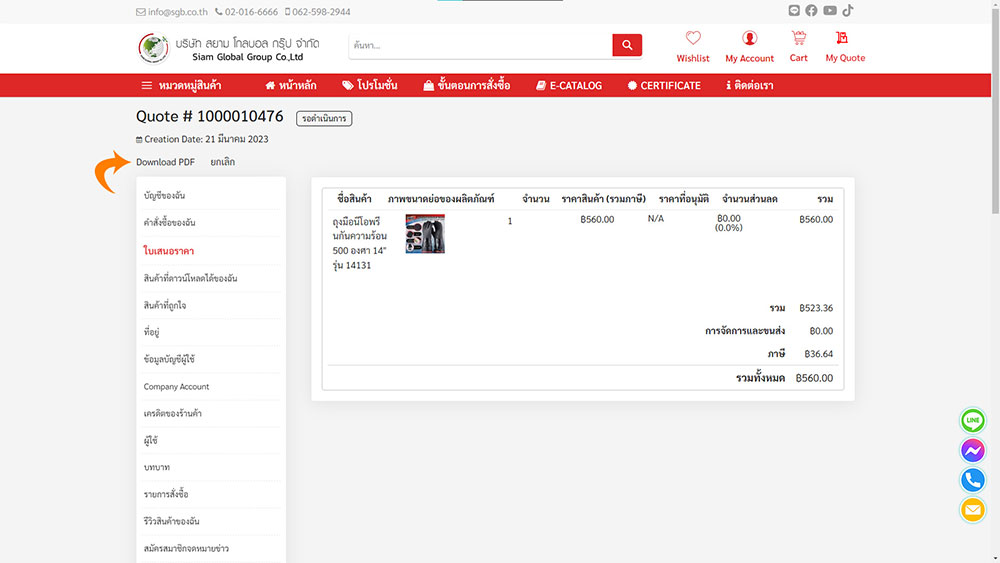This screenshot has width=1000, height=563.
Task: Click the ยกเลิก cancel link
Action: [222, 162]
